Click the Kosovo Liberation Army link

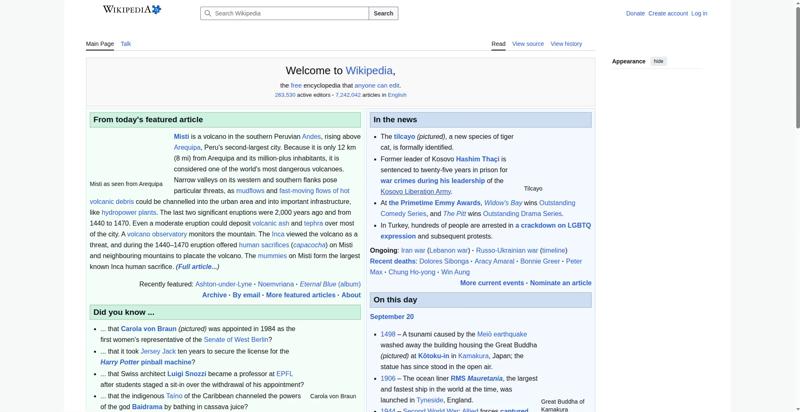pyautogui.click(x=415, y=192)
